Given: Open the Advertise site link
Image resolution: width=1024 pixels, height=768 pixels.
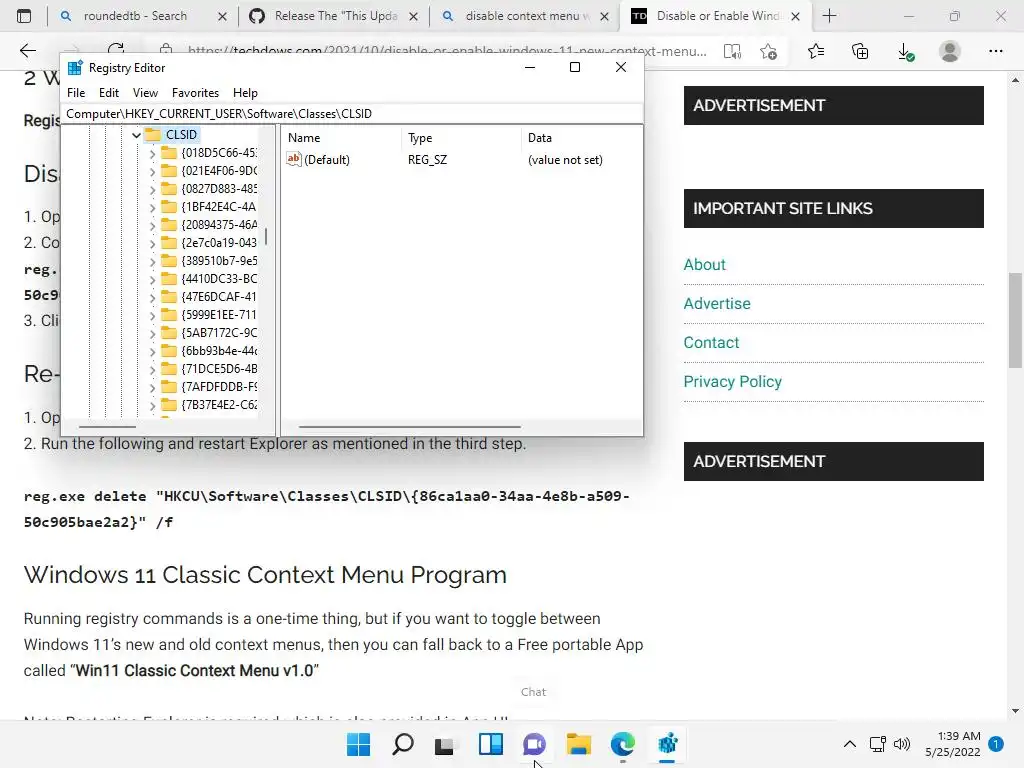Looking at the screenshot, I should (716, 304).
